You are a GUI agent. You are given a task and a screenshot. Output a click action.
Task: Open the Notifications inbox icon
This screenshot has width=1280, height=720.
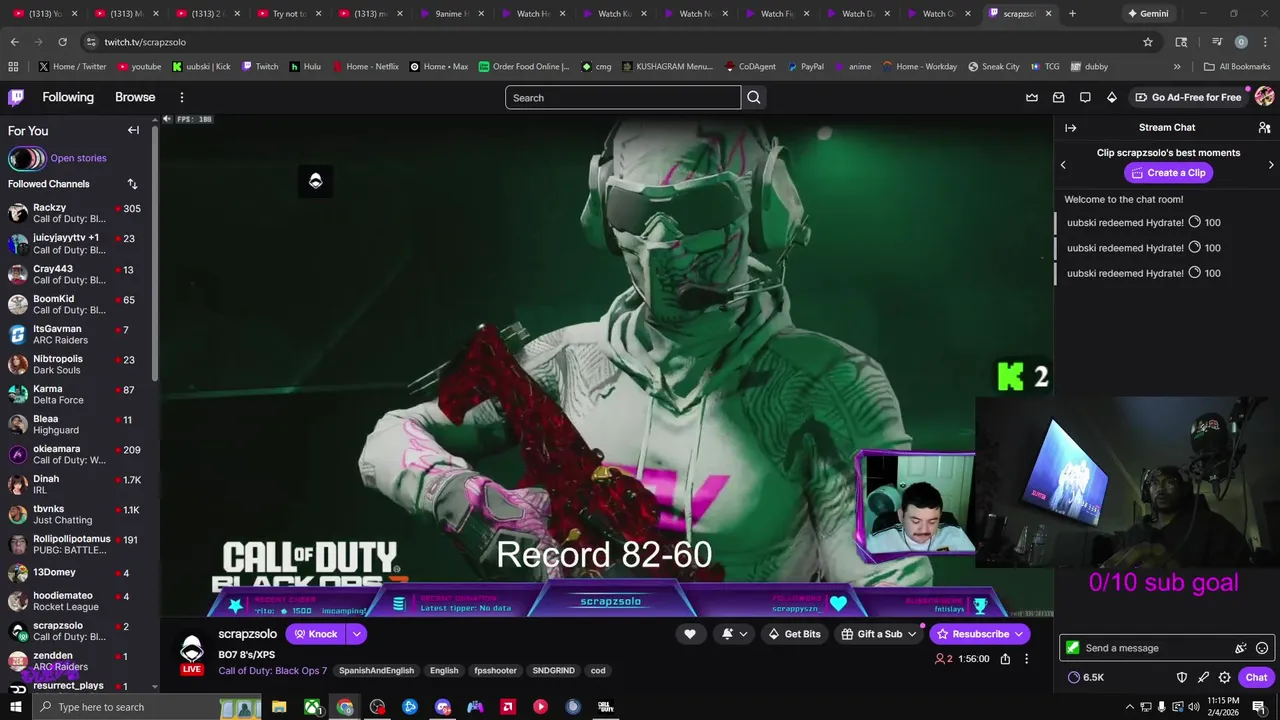1059,97
